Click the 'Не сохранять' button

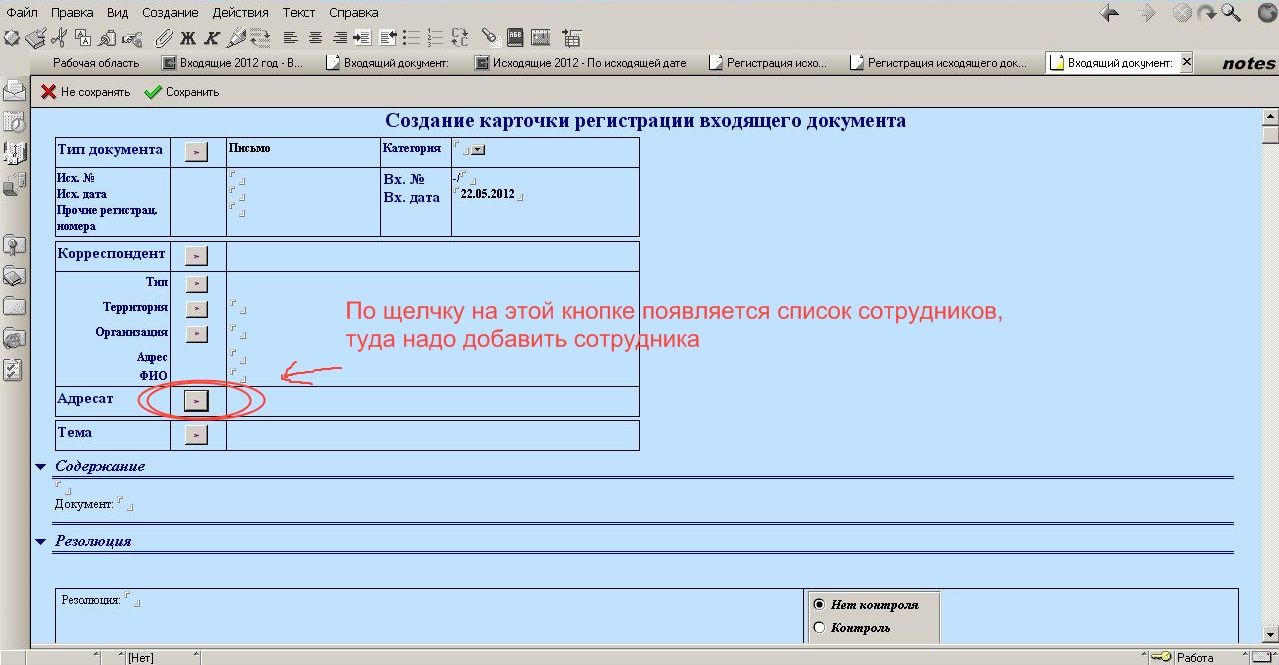coord(86,92)
